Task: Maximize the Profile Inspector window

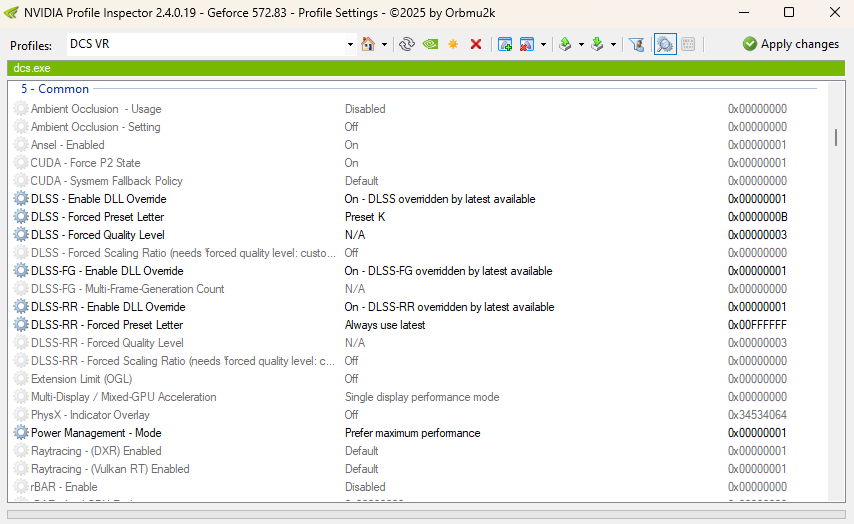Action: pos(789,12)
